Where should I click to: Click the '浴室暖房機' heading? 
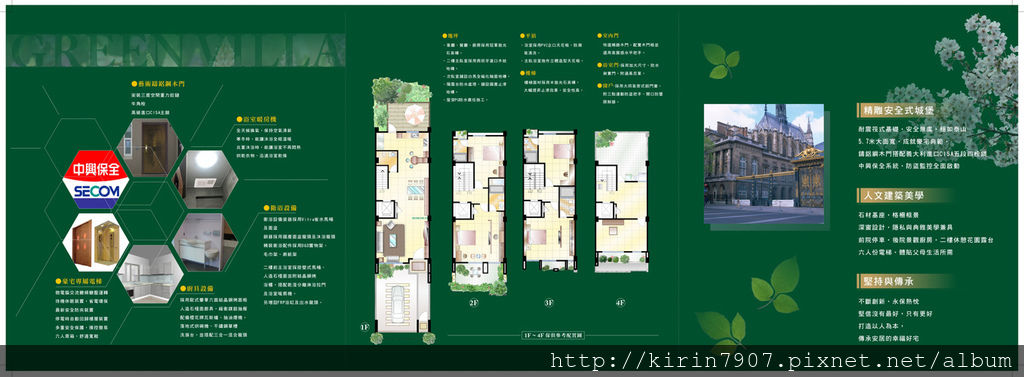(257, 120)
